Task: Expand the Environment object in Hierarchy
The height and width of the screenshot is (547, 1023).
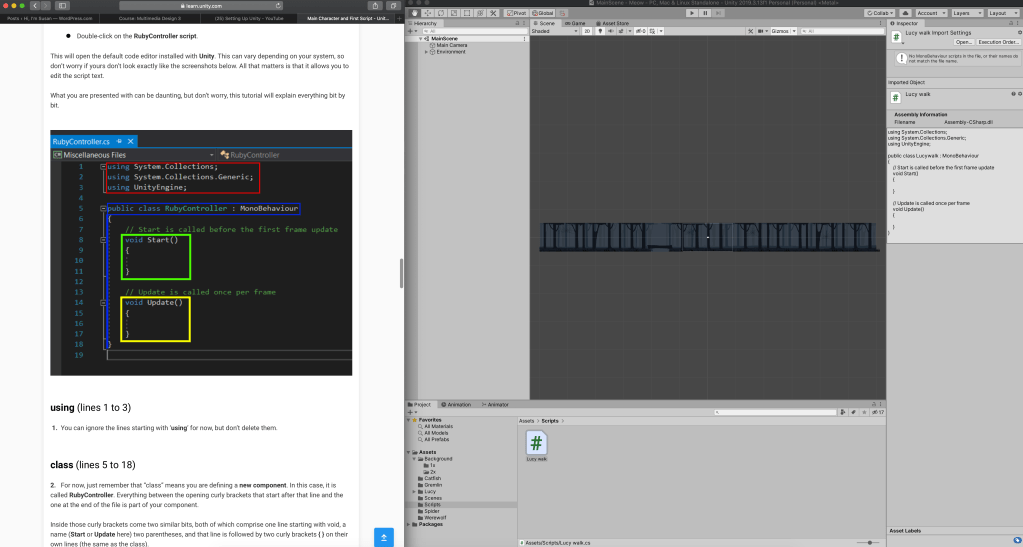Action: [x=427, y=51]
